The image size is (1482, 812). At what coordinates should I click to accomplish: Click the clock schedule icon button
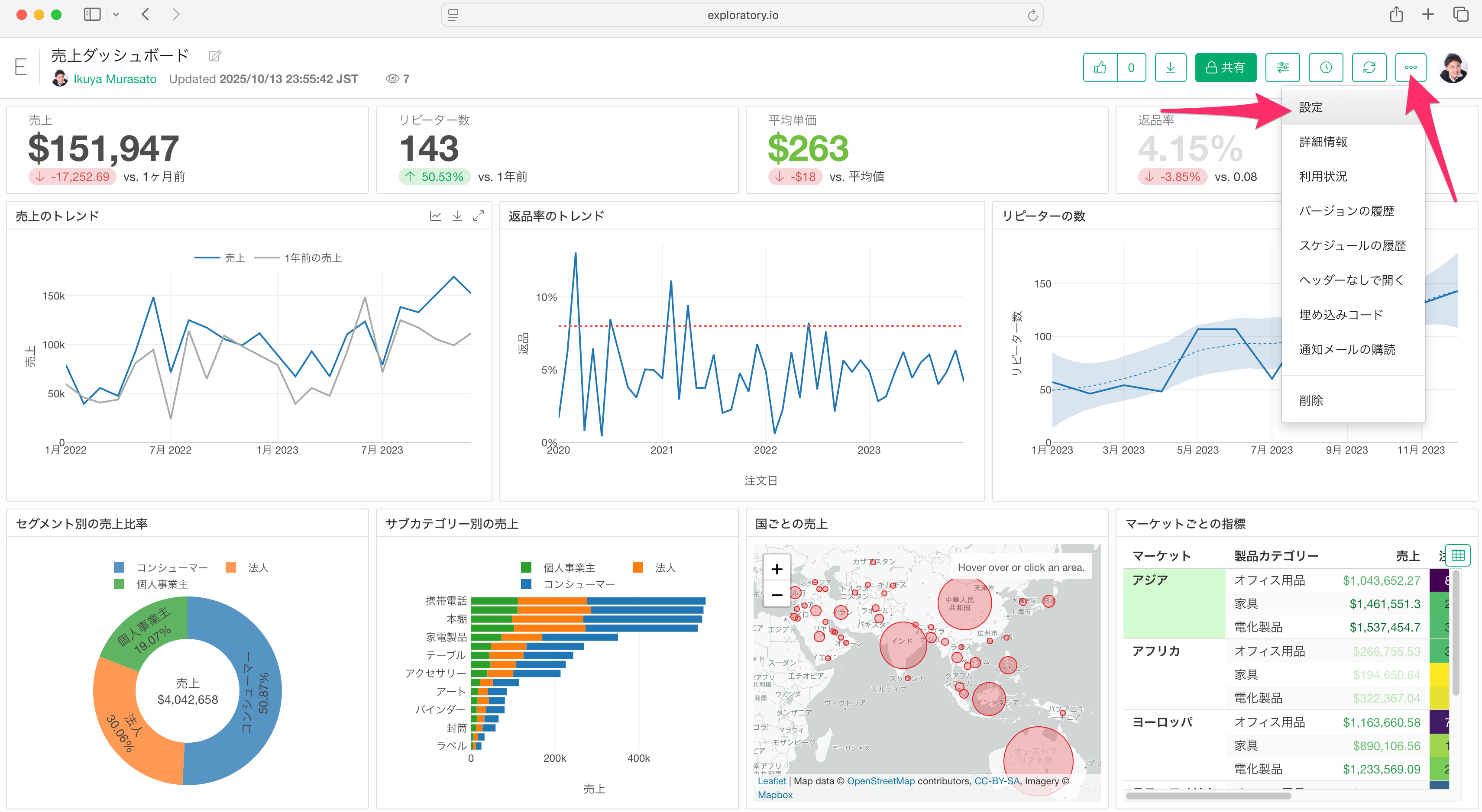[x=1326, y=68]
